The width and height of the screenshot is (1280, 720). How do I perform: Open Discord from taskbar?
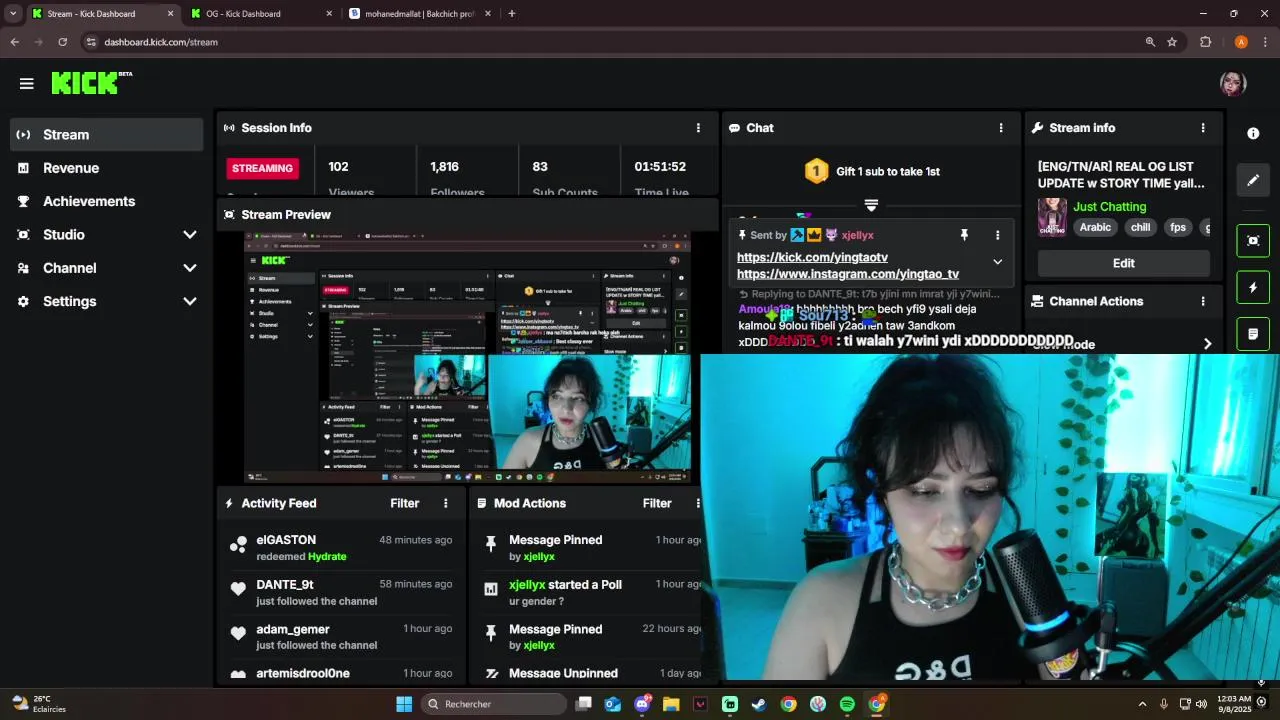point(642,704)
